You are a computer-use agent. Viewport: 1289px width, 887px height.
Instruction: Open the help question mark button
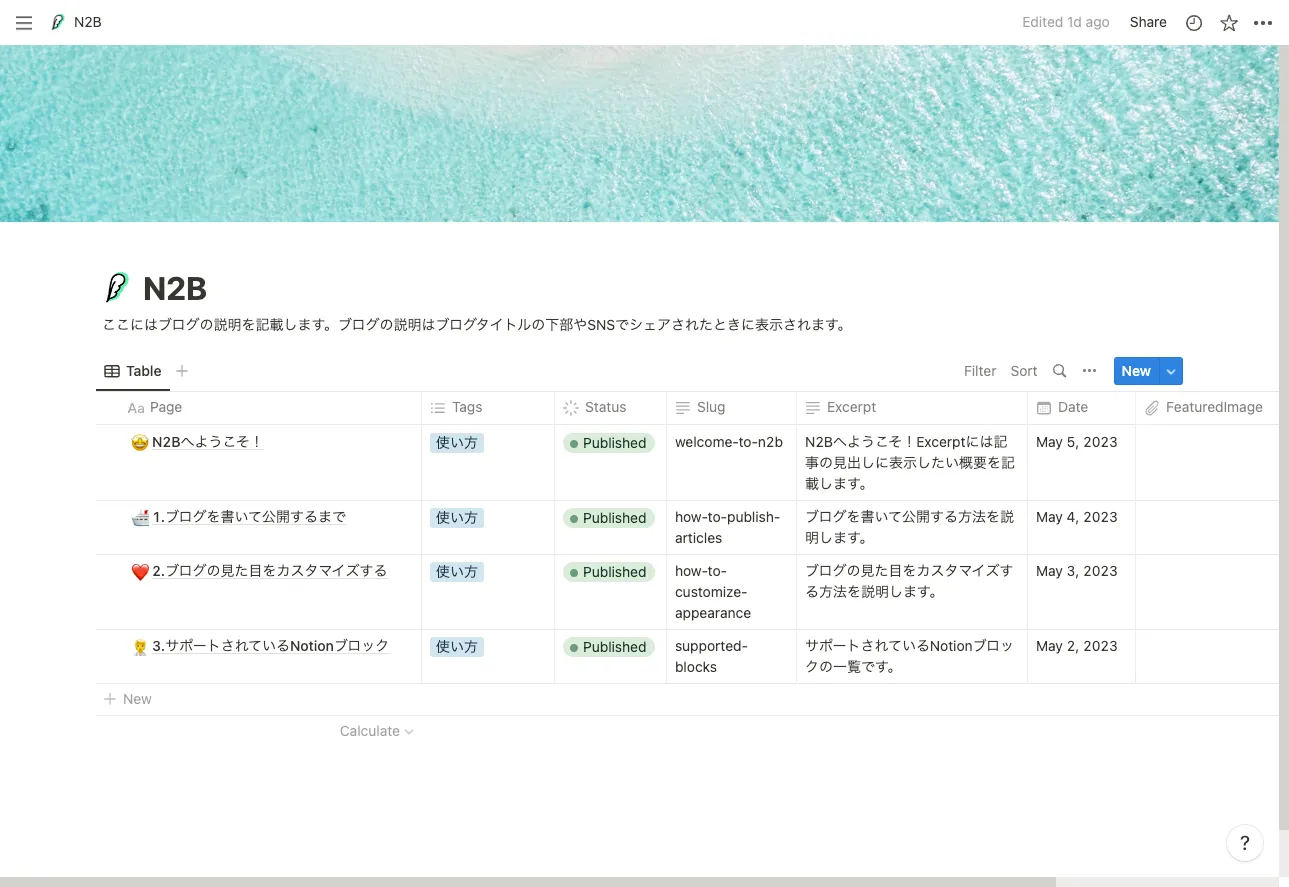point(1244,843)
